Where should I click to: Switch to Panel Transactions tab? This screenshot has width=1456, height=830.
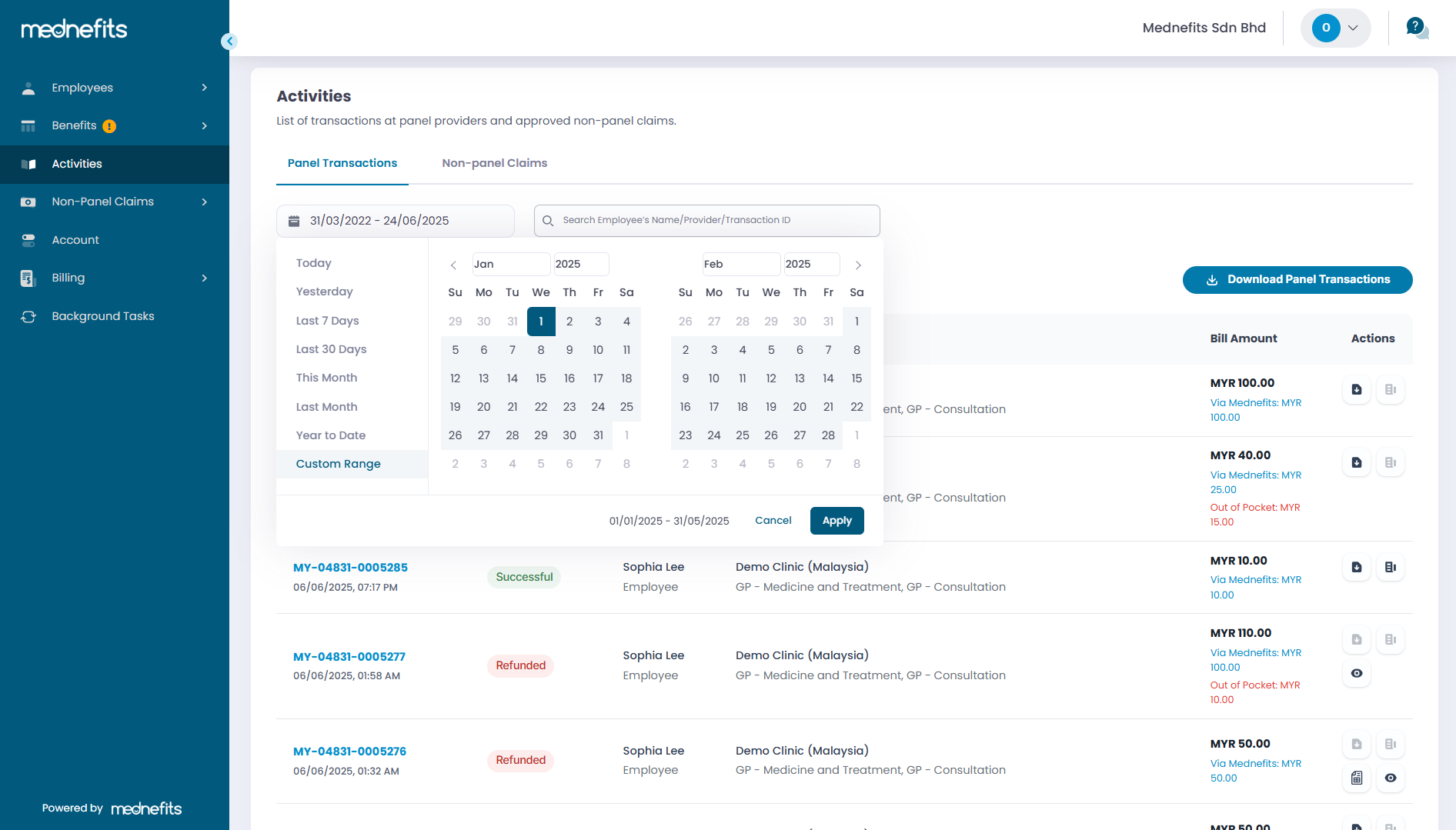coord(342,163)
